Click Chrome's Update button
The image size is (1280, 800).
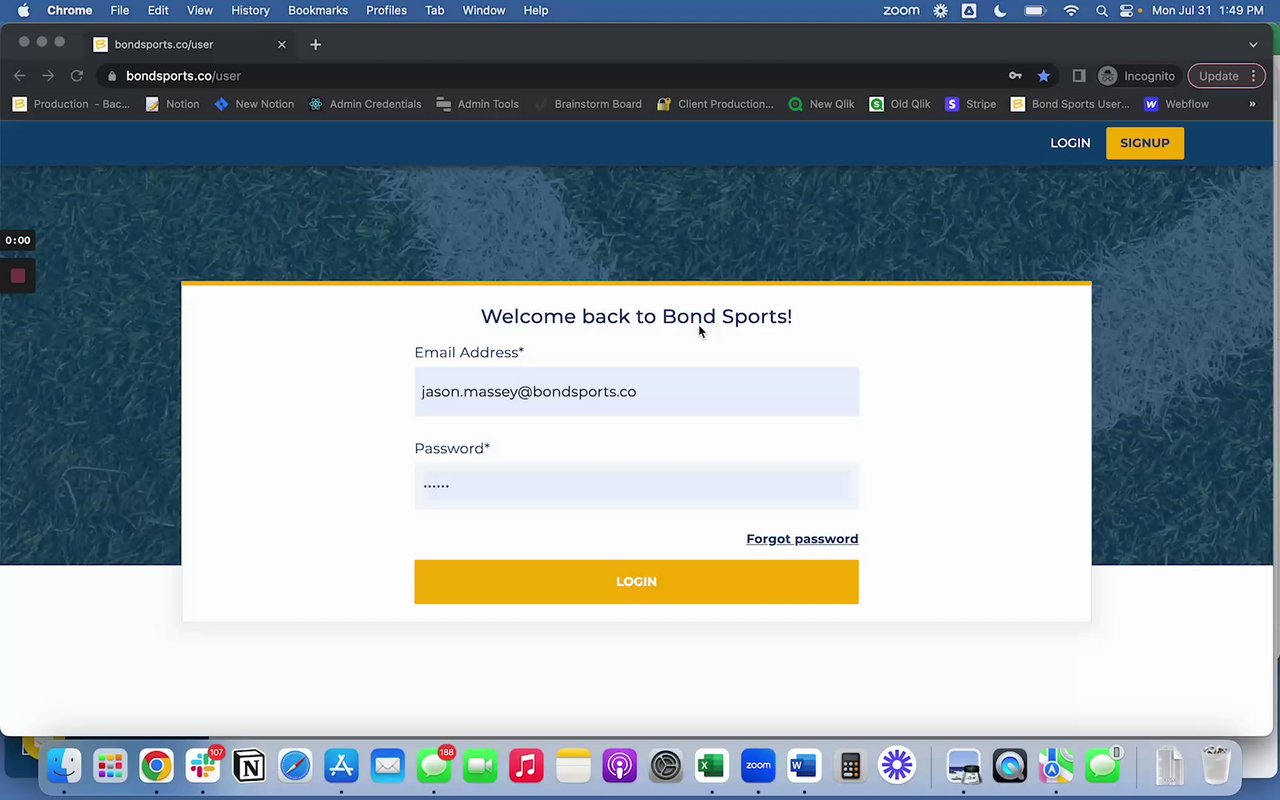pyautogui.click(x=1227, y=76)
